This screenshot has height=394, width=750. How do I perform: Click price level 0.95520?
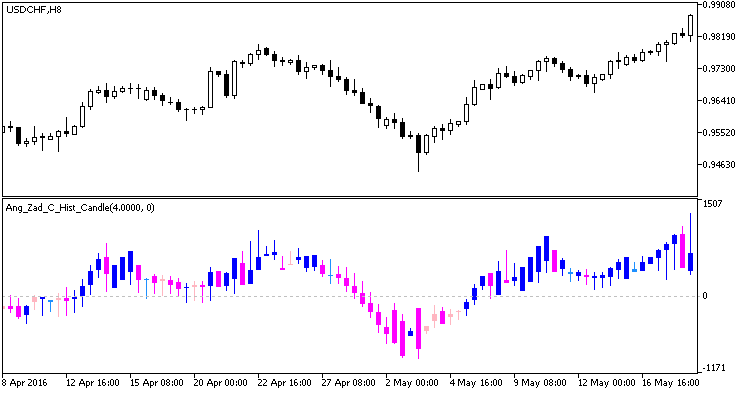coord(718,132)
